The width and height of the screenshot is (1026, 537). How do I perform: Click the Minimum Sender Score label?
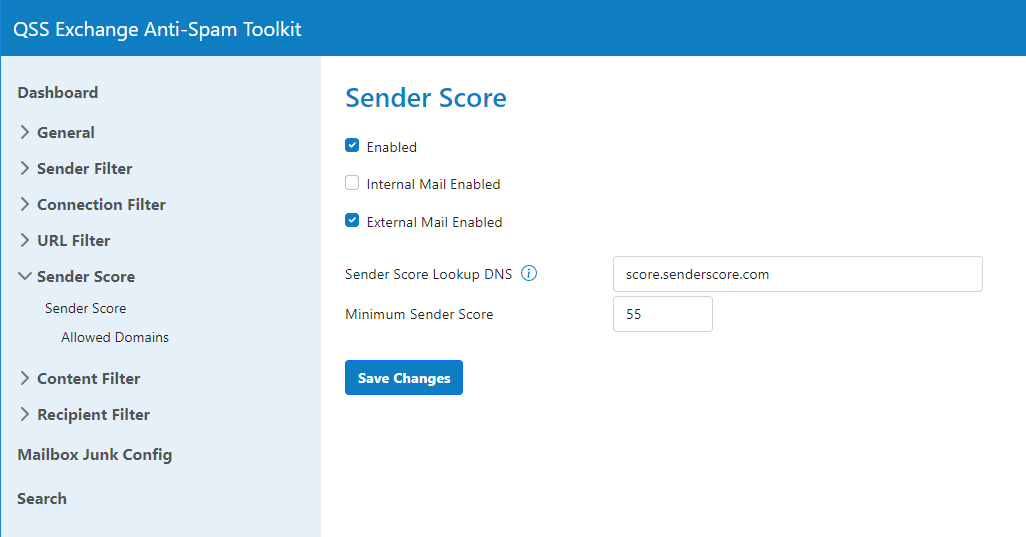pyautogui.click(x=419, y=315)
